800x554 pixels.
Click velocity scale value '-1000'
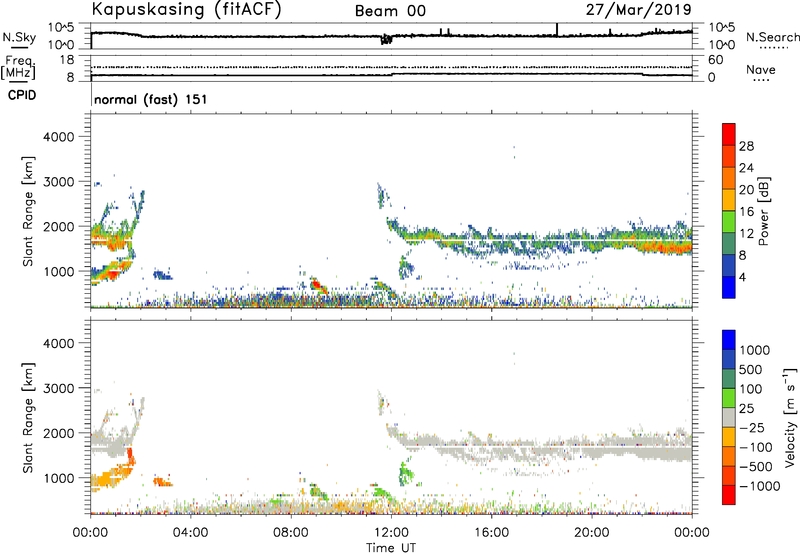[x=759, y=486]
